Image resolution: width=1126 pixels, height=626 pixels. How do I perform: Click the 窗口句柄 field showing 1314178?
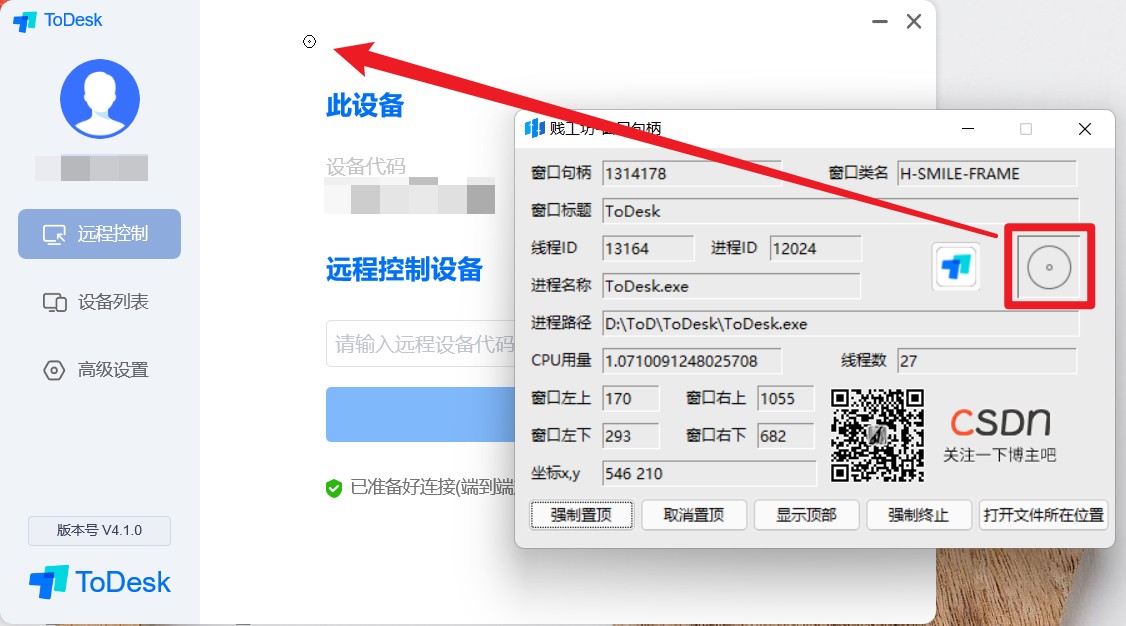(691, 174)
